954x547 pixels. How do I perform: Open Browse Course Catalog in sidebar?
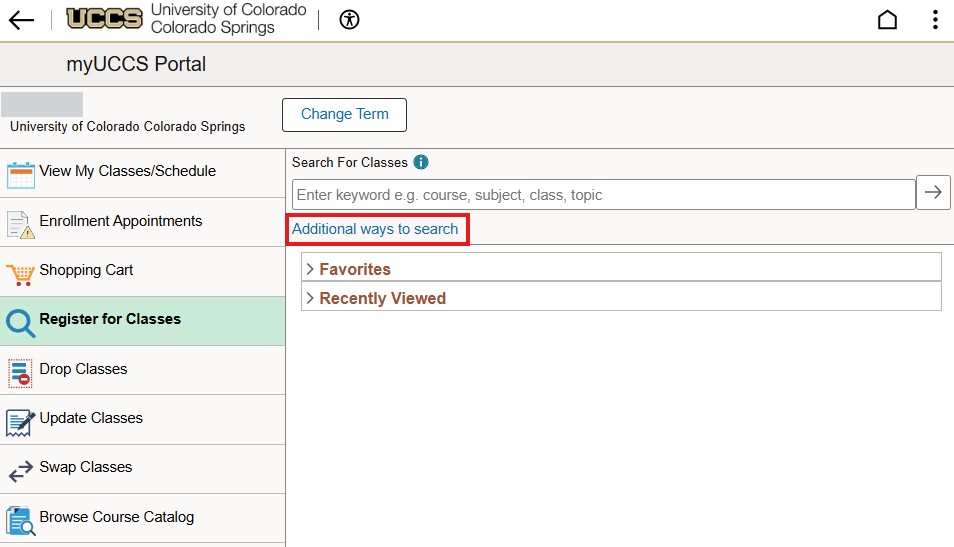(116, 517)
